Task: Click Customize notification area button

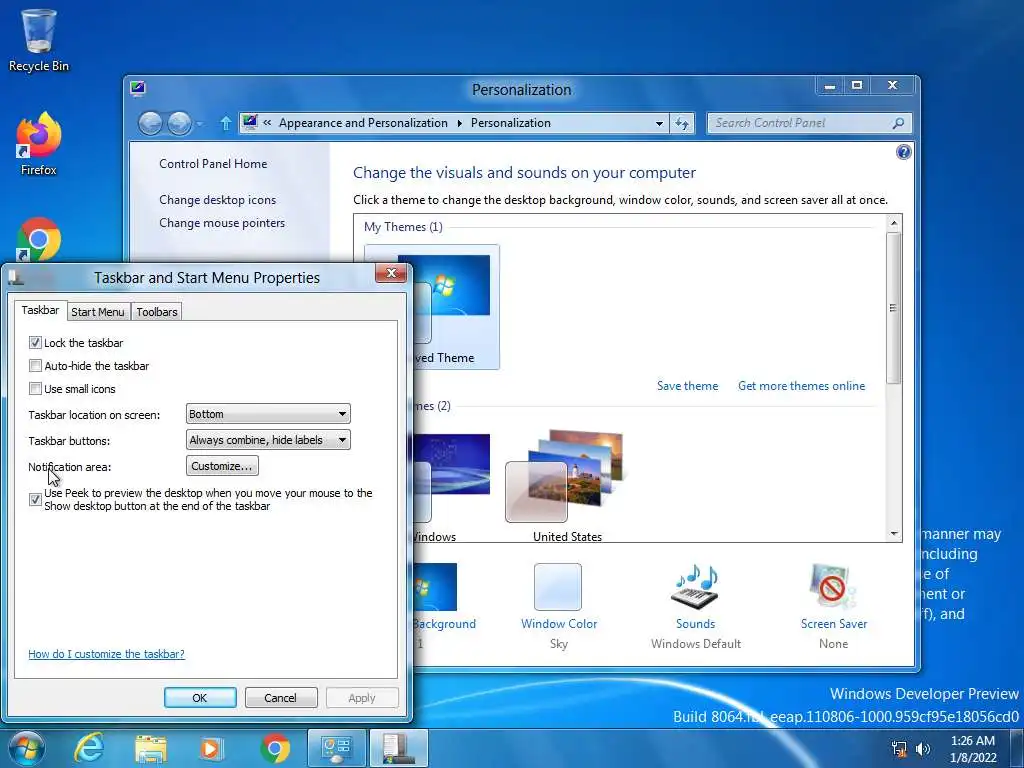Action: click(x=222, y=466)
